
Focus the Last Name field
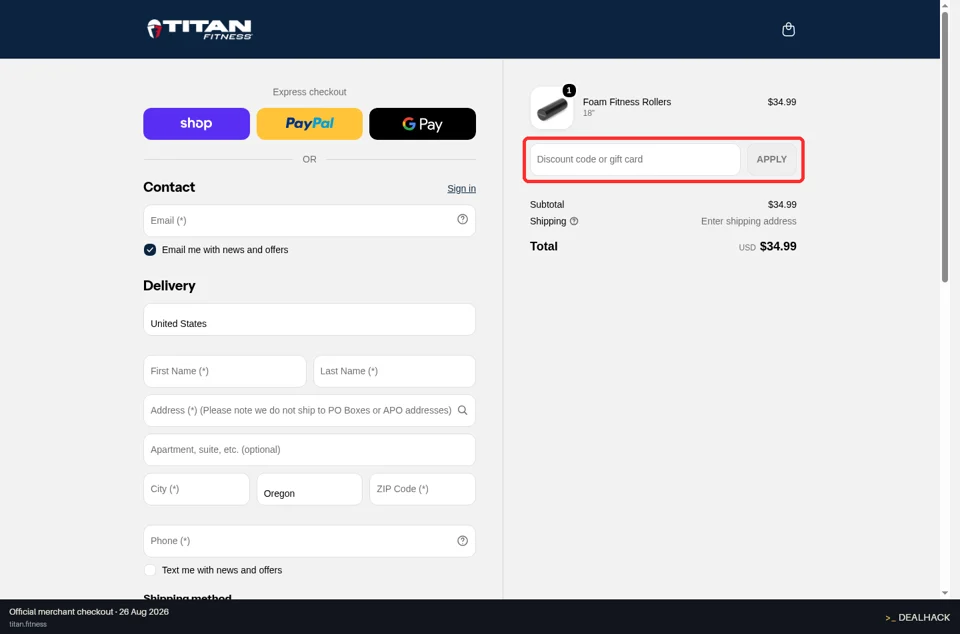tap(394, 371)
